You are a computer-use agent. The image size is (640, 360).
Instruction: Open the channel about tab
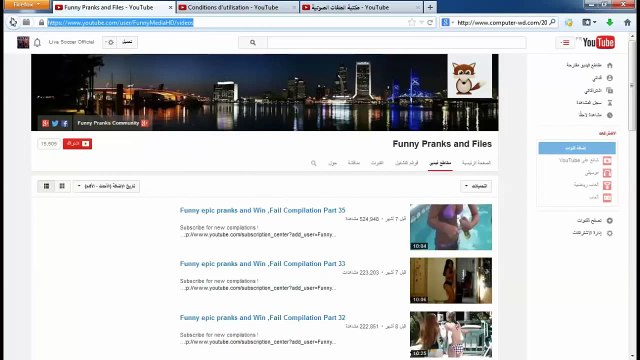(x=332, y=163)
